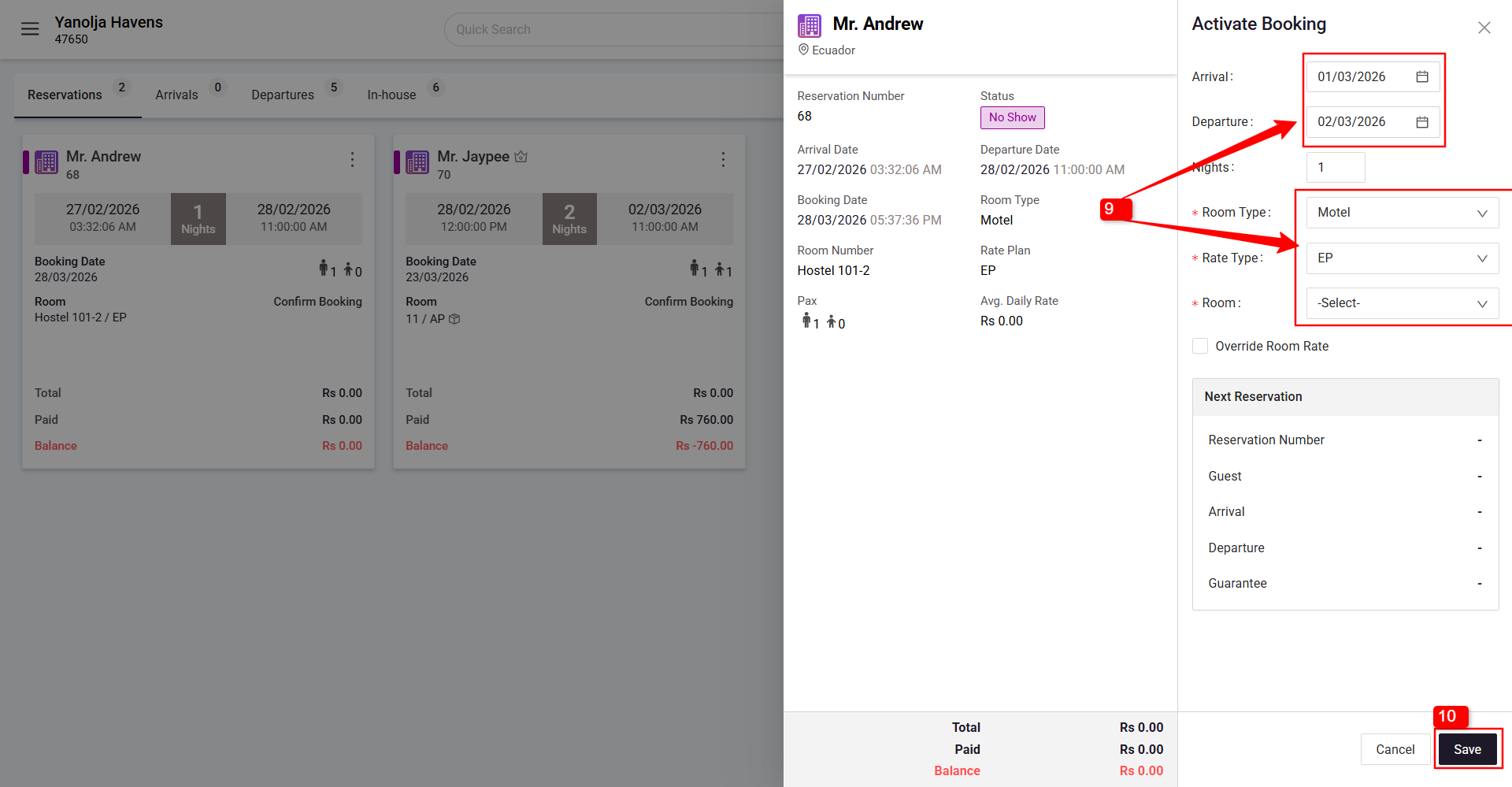Click the Next Reservation section header
The width and height of the screenshot is (1512, 787).
click(x=1345, y=397)
